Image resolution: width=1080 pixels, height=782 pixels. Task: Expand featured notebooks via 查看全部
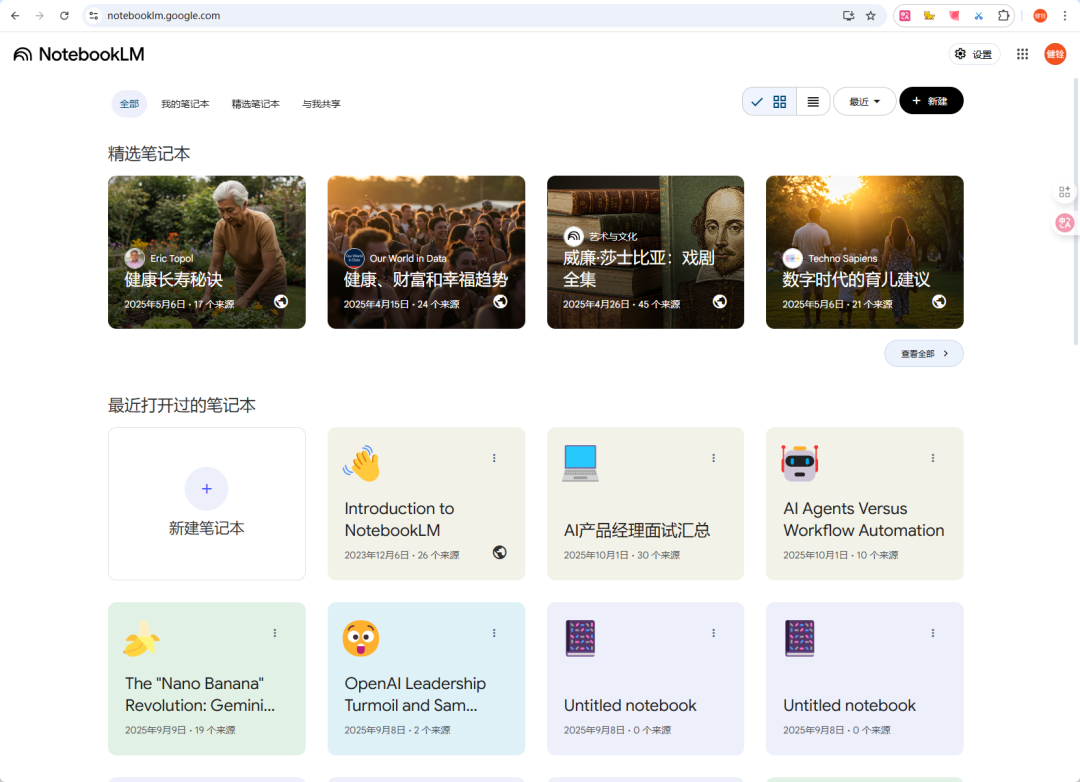click(923, 353)
